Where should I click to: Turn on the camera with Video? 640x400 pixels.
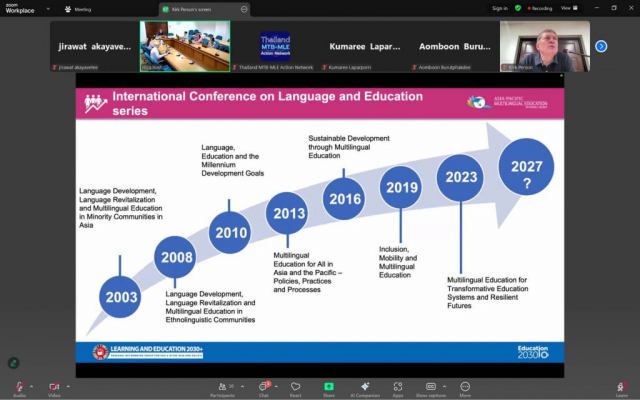[53, 386]
